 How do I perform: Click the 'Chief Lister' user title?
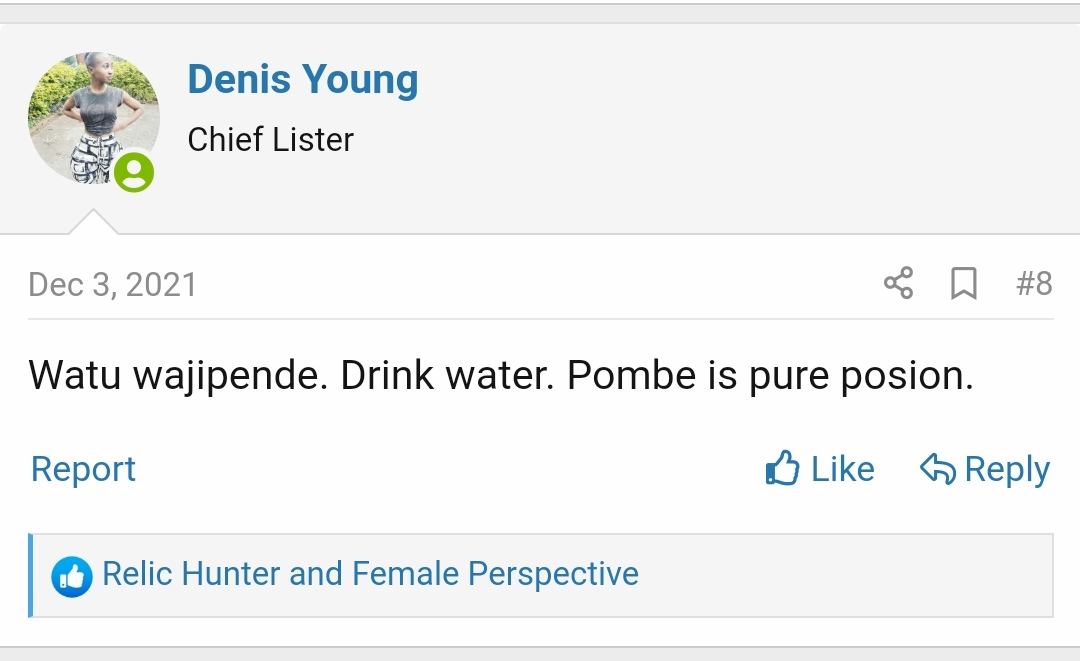pos(270,140)
